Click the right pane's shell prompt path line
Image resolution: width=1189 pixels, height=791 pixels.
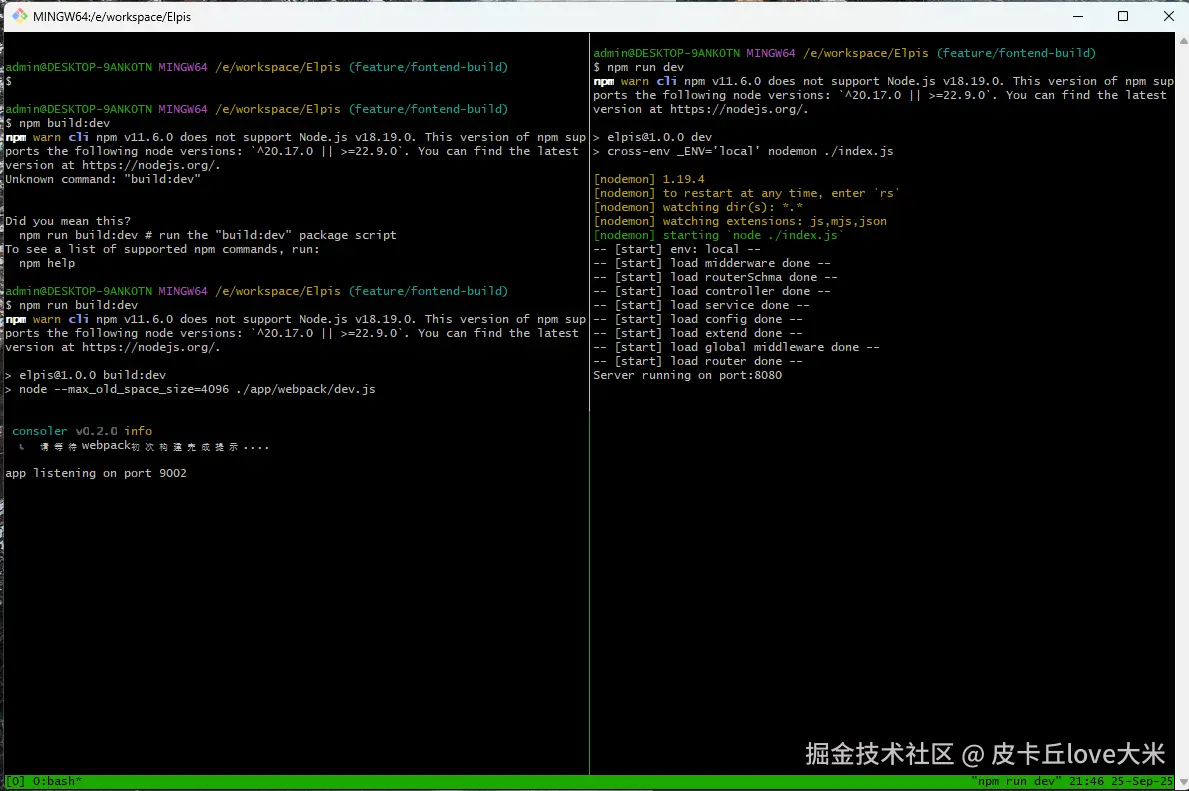[845, 53]
